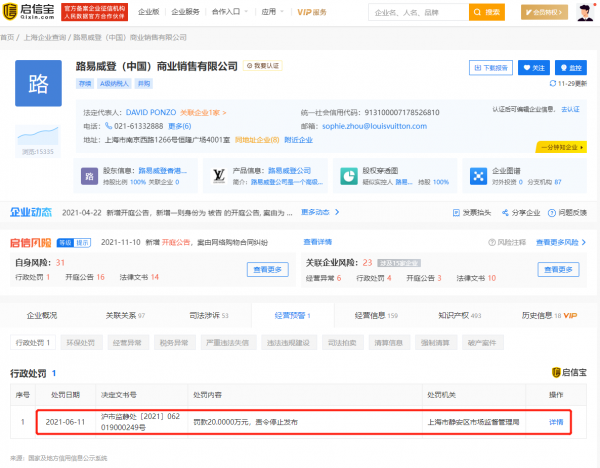The height and width of the screenshot is (468, 600).
Task: Click 路易威登公司 product link
Action: tap(289, 171)
